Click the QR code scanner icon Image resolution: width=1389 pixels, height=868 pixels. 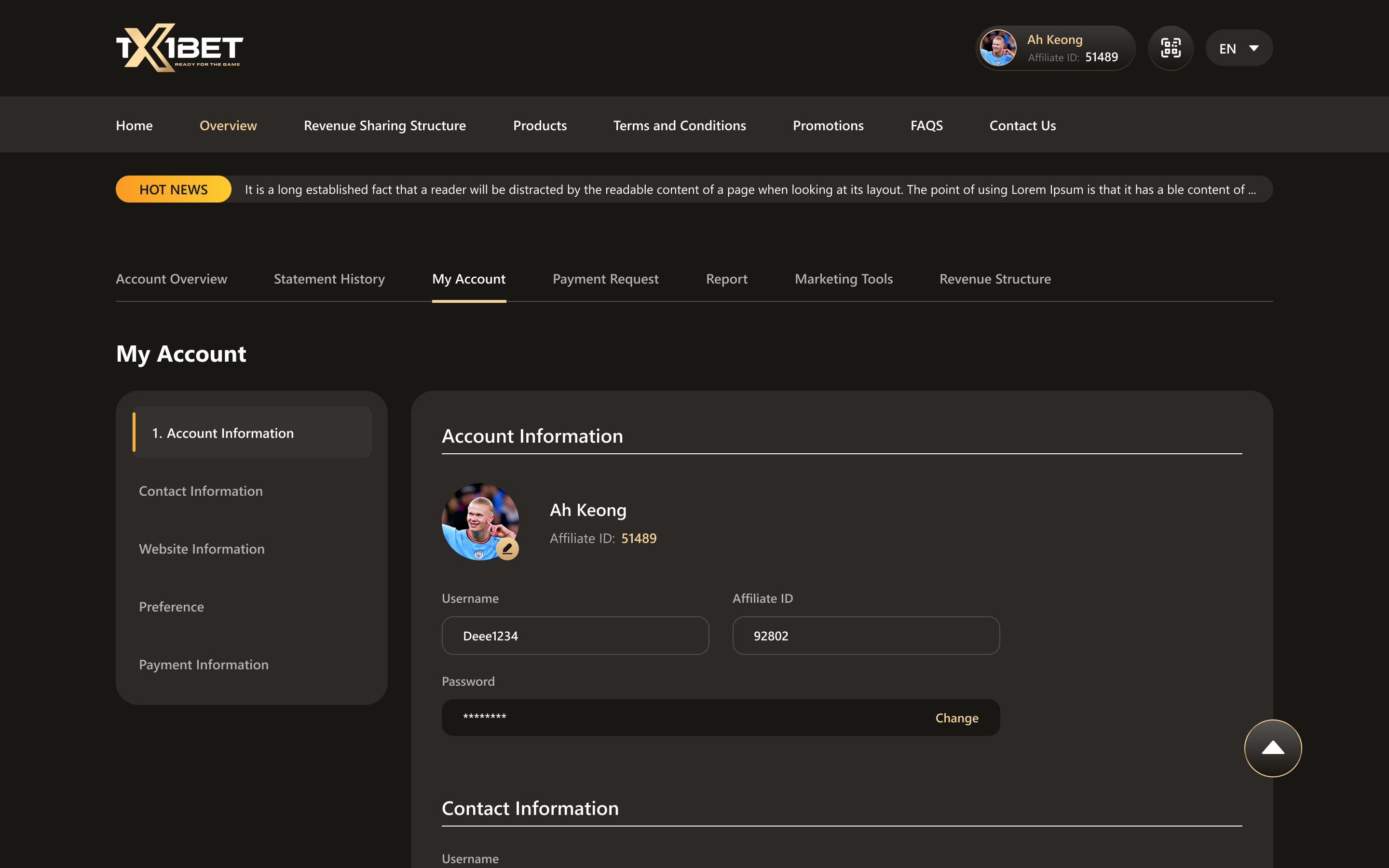tap(1171, 48)
